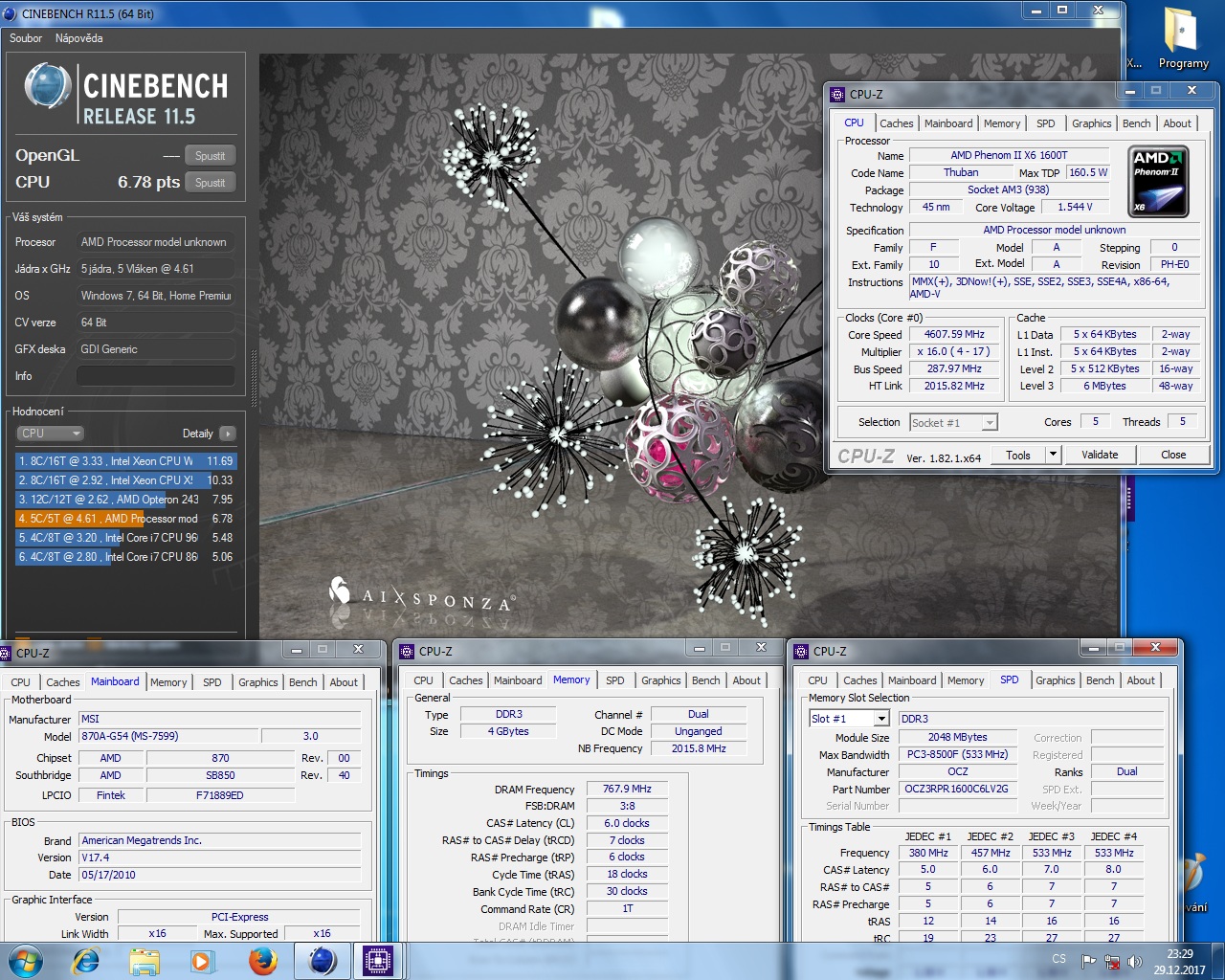The width and height of the screenshot is (1225, 980).
Task: Click the Cinebench logo sphere
Action: pyautogui.click(x=48, y=86)
